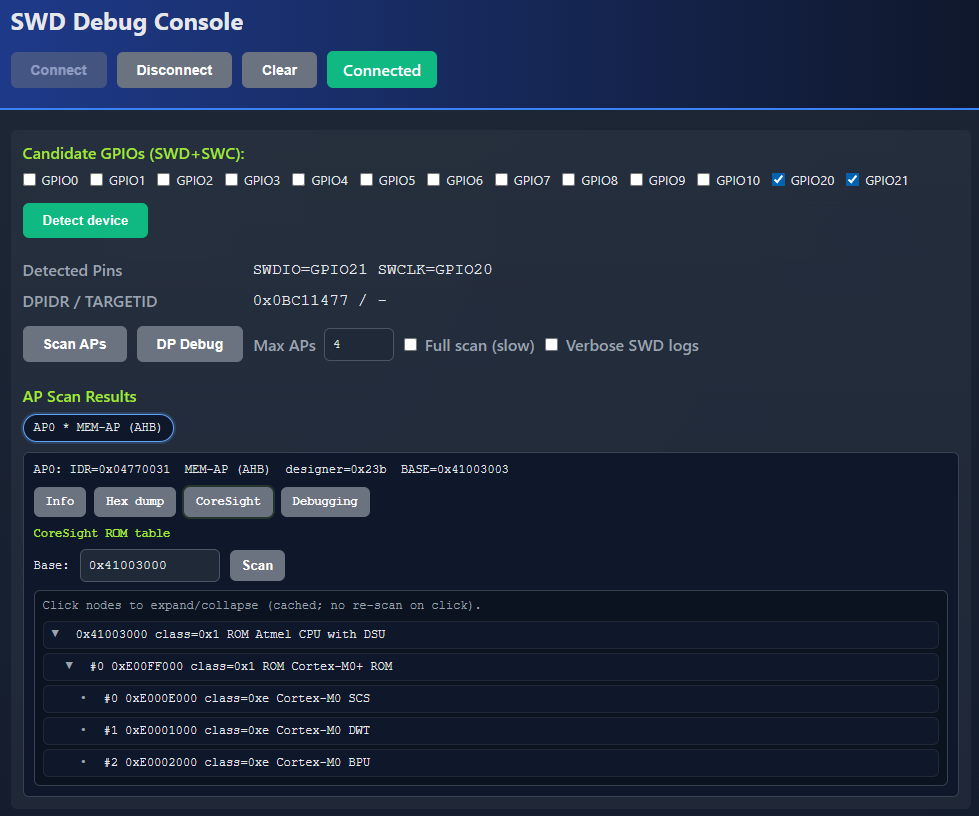979x816 pixels.
Task: Click the Max APs number field
Action: 358,345
